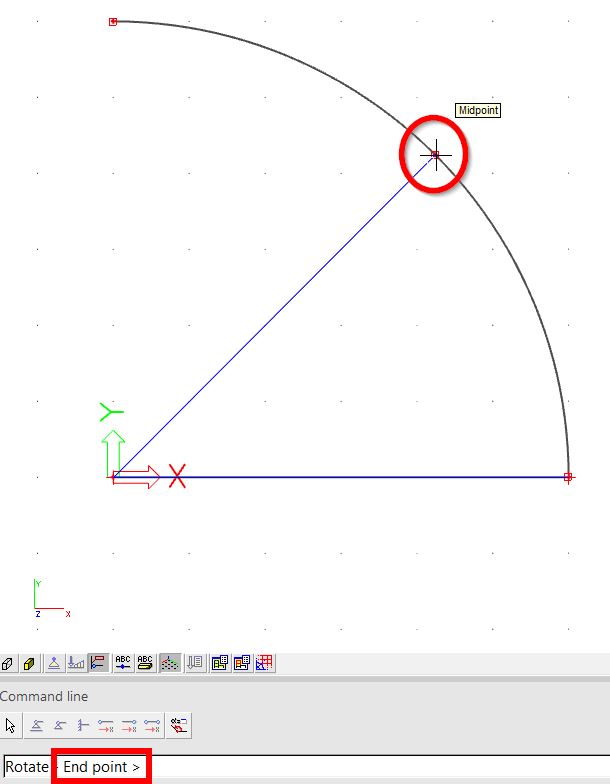Image resolution: width=610 pixels, height=784 pixels.
Task: Pick the arc's top-left endpoint marker
Action: 113,22
